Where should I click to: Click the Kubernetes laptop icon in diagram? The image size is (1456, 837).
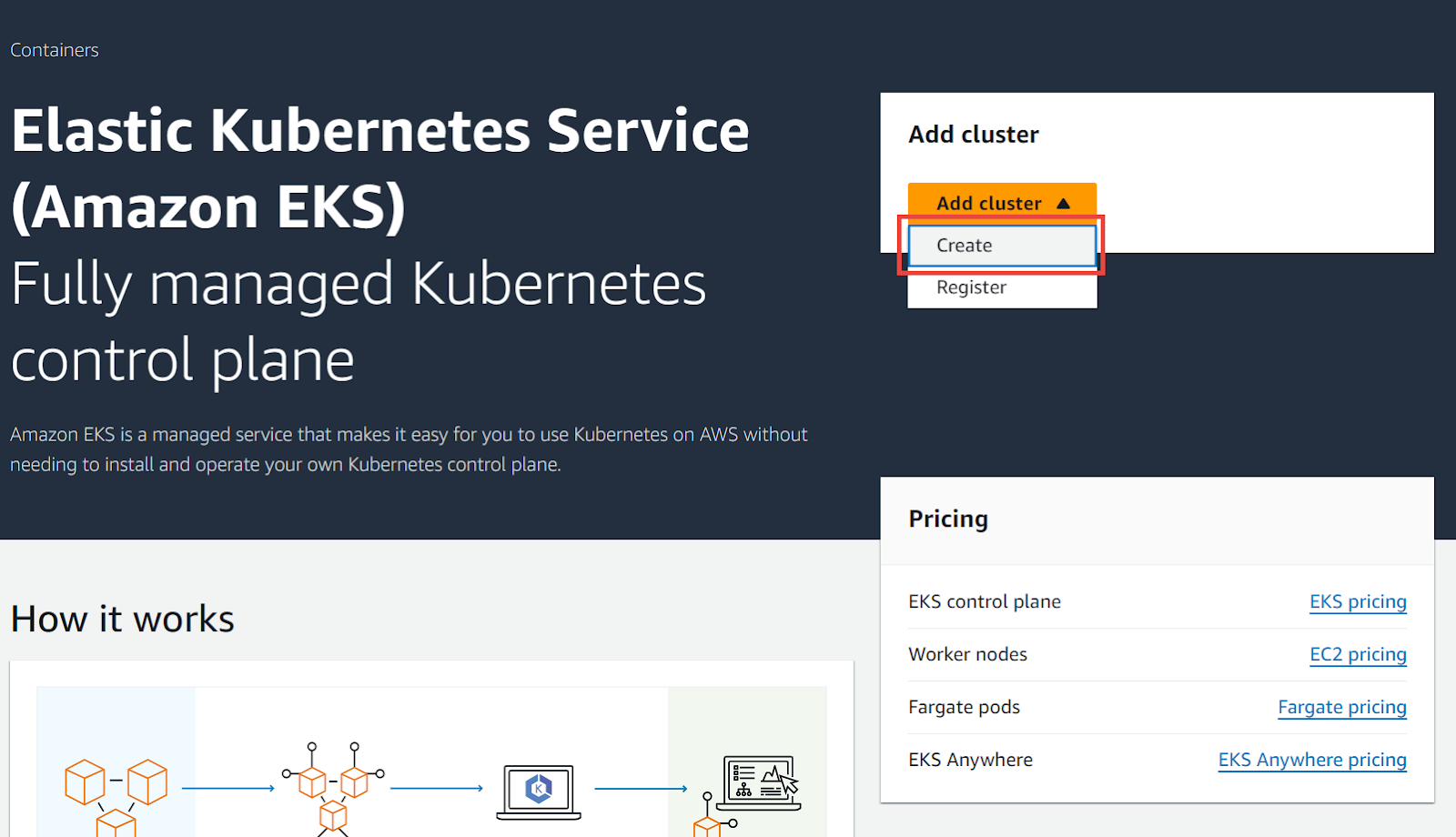click(x=539, y=792)
